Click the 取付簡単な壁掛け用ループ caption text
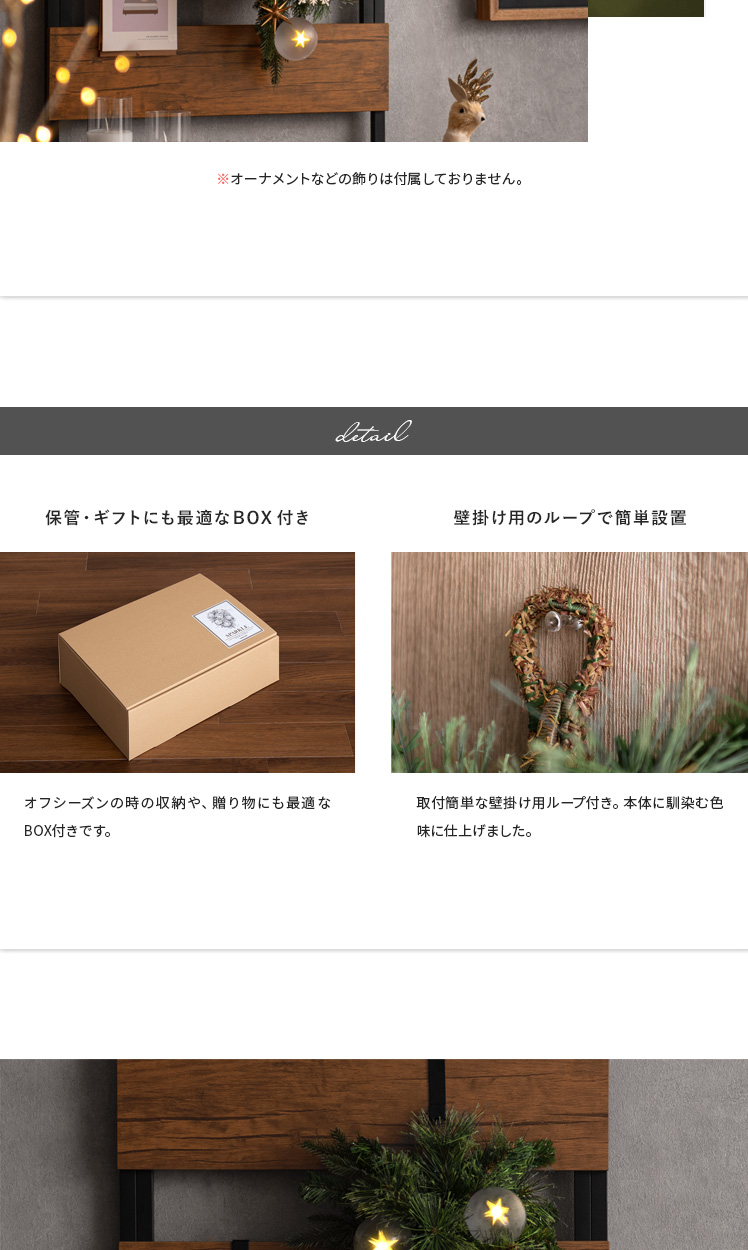The image size is (748, 1250). point(570,817)
